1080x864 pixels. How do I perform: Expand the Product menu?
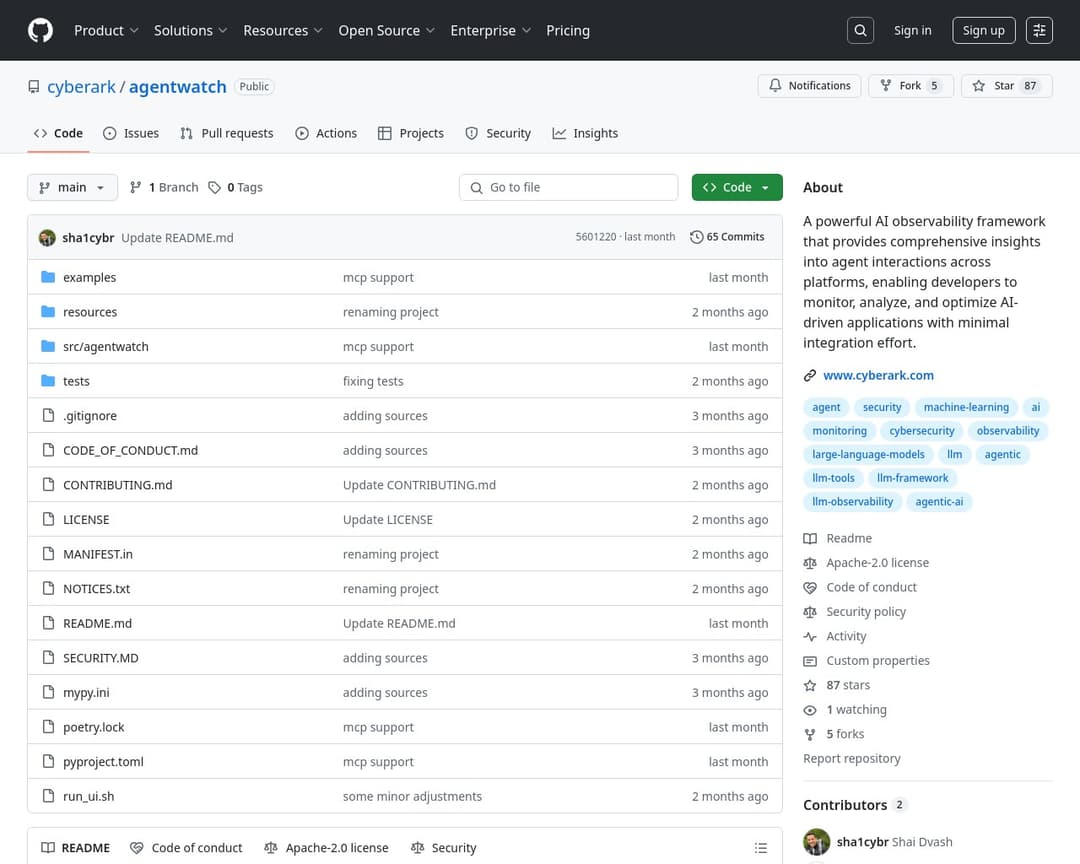tap(106, 30)
